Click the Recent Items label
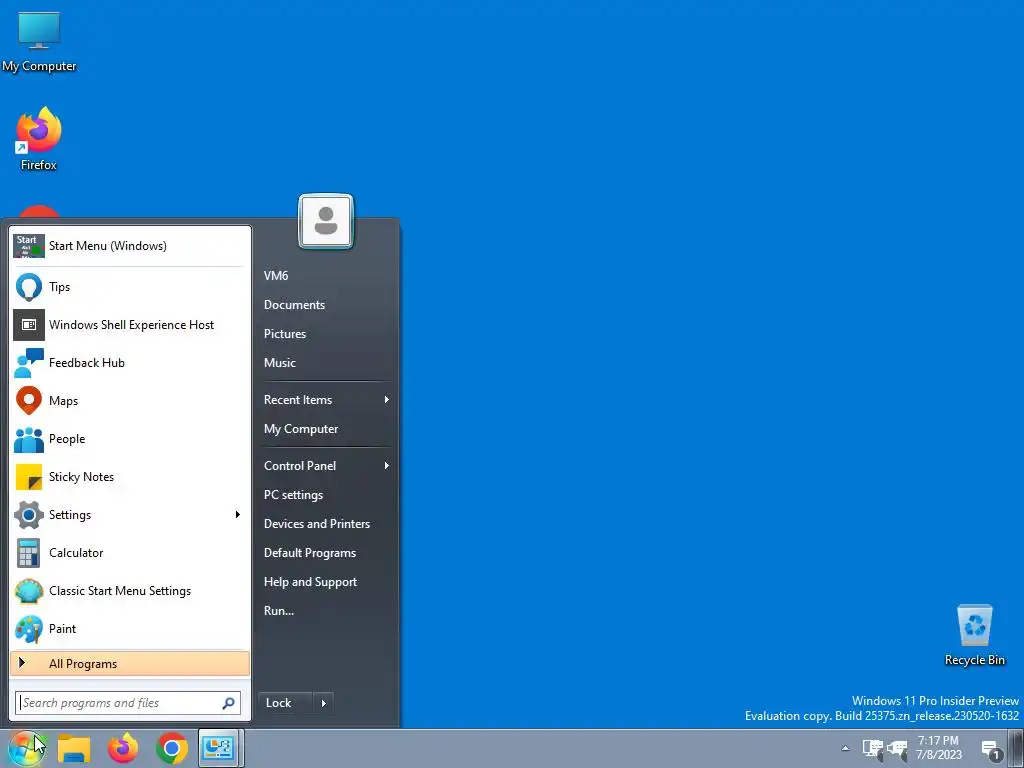Screen dimensions: 1024x768 pos(298,400)
